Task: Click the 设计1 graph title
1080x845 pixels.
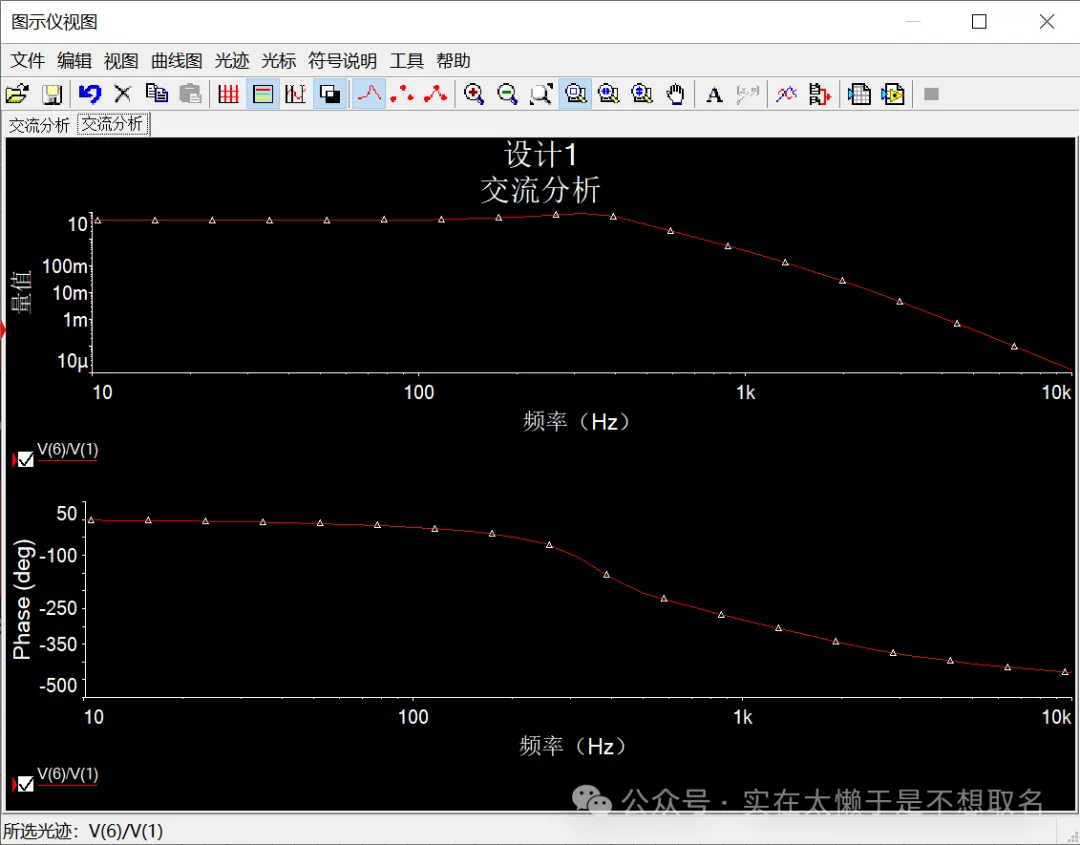Action: [540, 155]
